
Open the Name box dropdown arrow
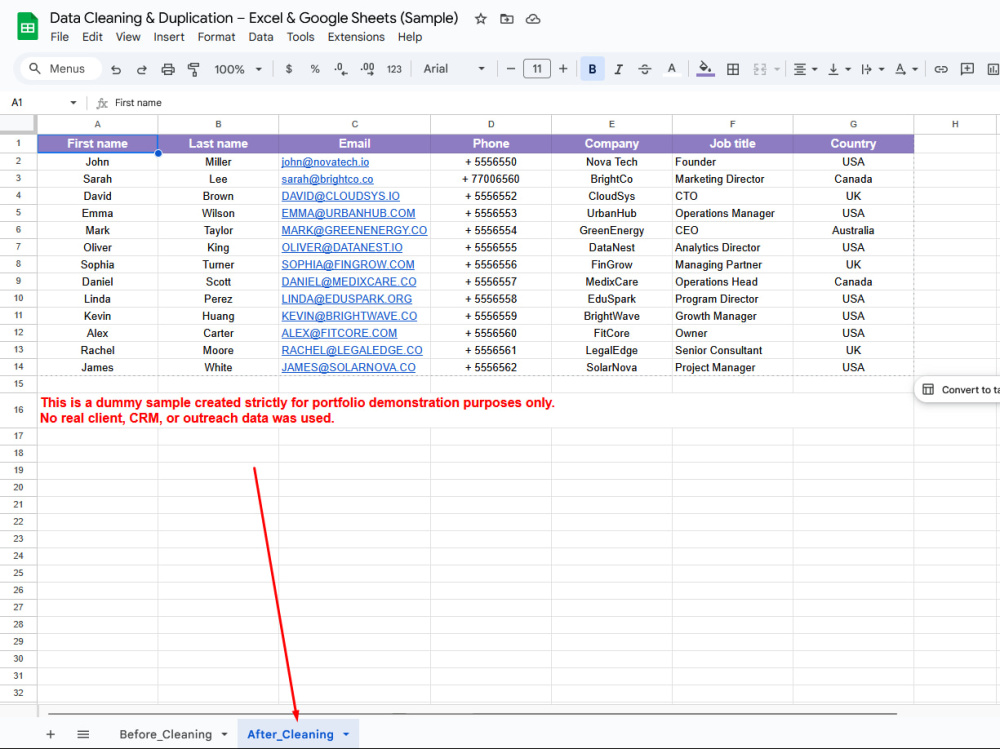73,103
